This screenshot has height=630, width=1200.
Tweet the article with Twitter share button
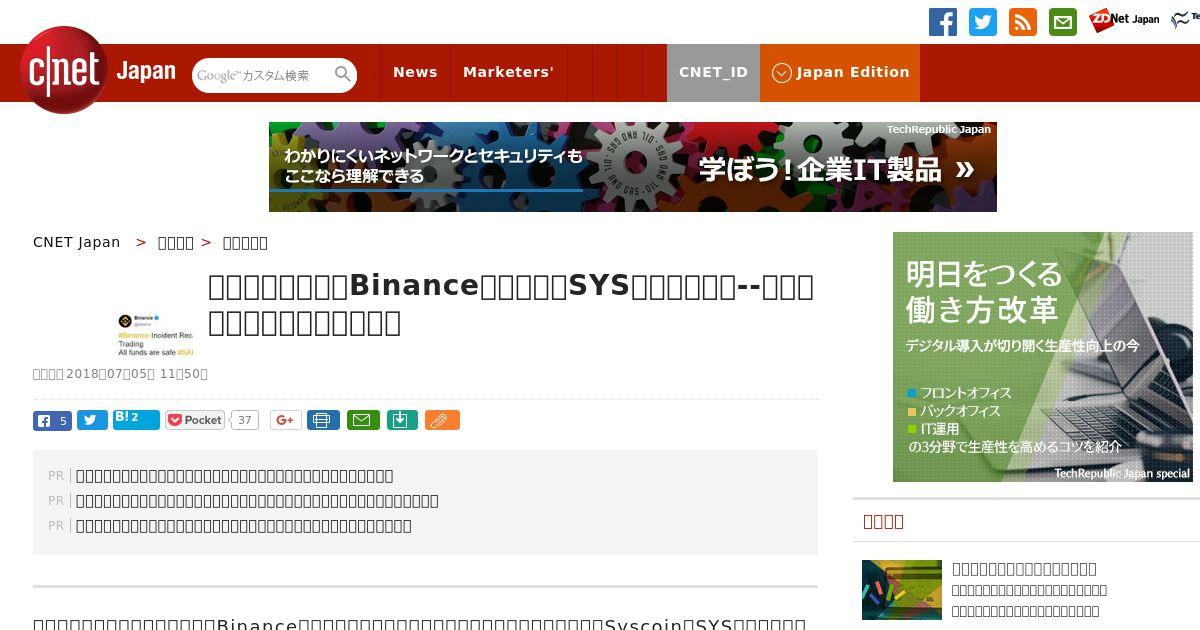[92, 420]
